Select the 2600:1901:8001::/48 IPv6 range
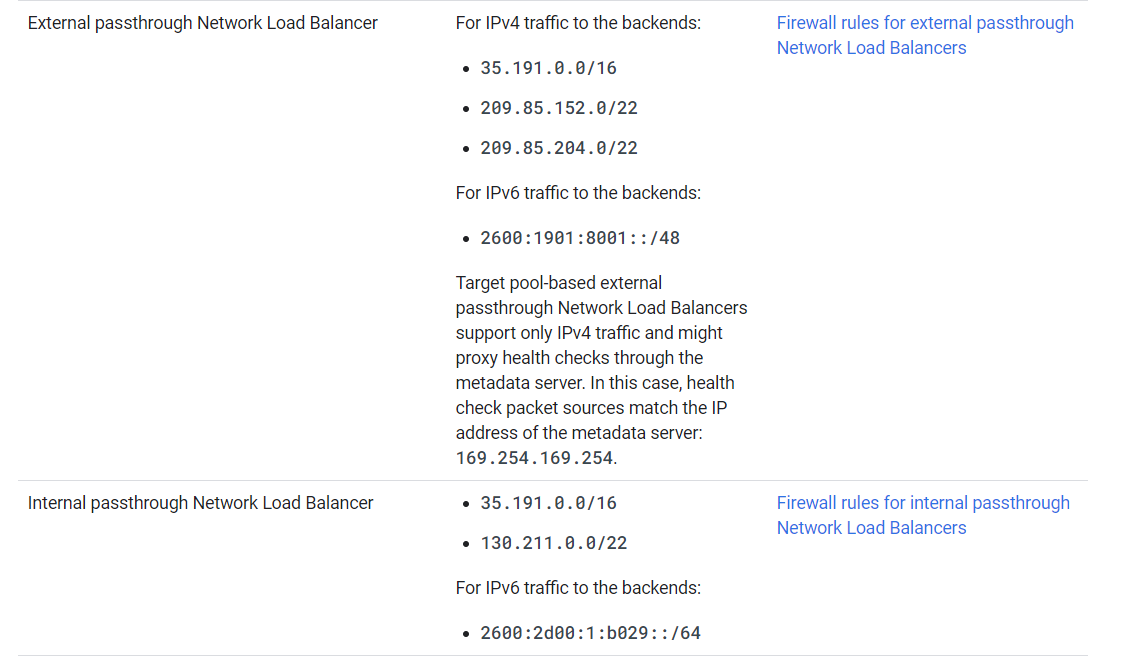Screen dimensions: 1123x658 580,238
